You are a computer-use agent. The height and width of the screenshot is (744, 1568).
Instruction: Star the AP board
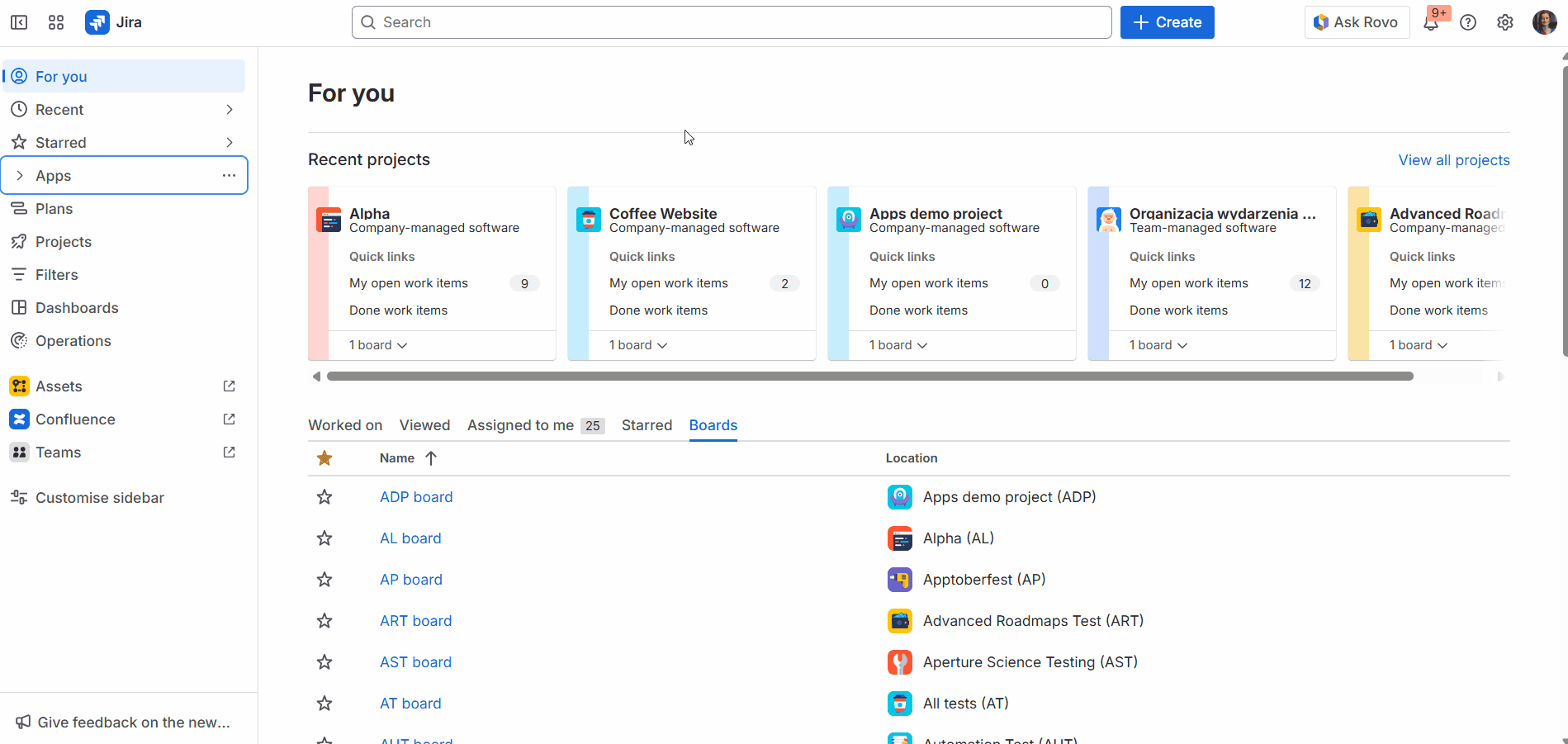tap(324, 580)
